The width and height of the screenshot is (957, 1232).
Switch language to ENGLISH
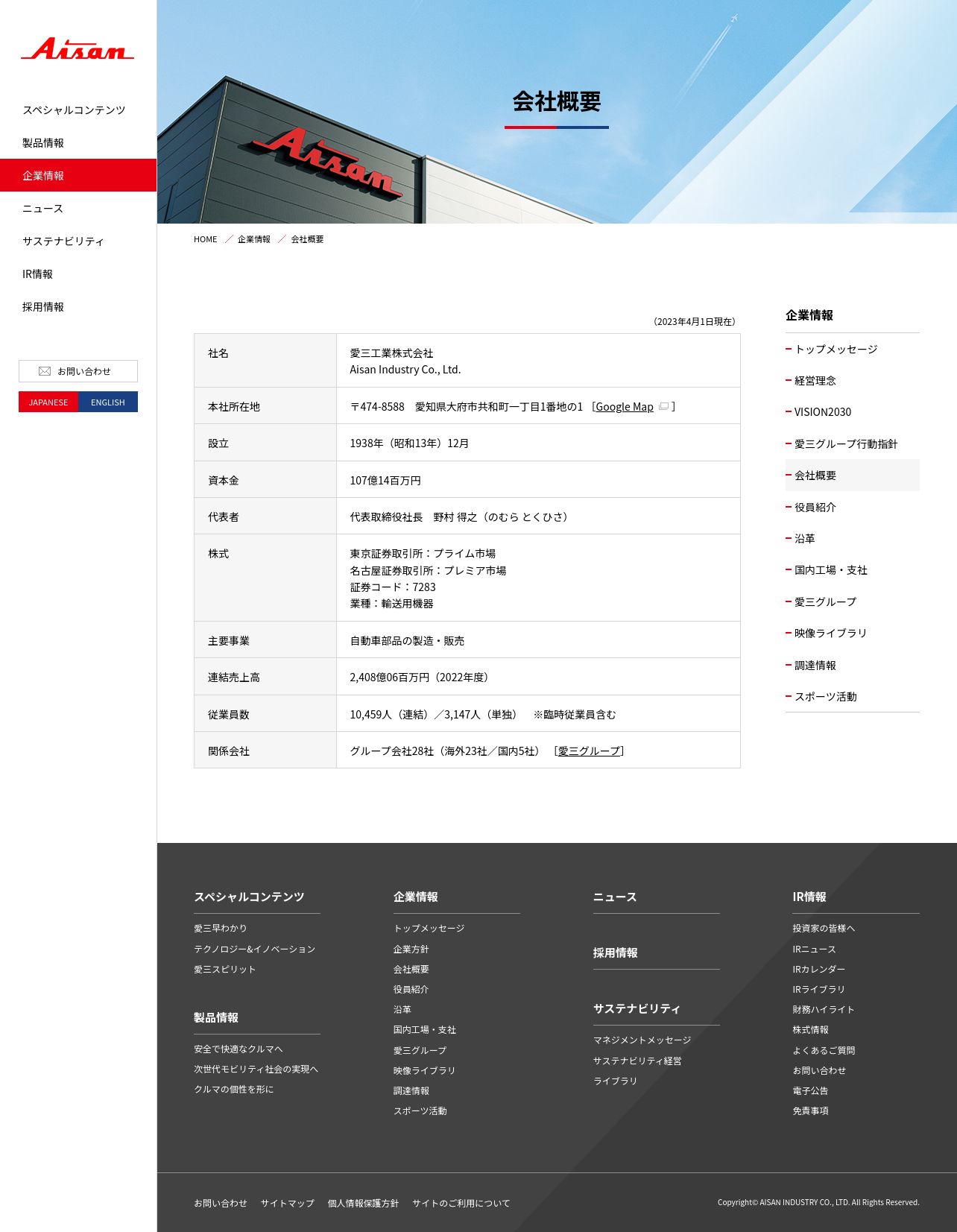[108, 402]
